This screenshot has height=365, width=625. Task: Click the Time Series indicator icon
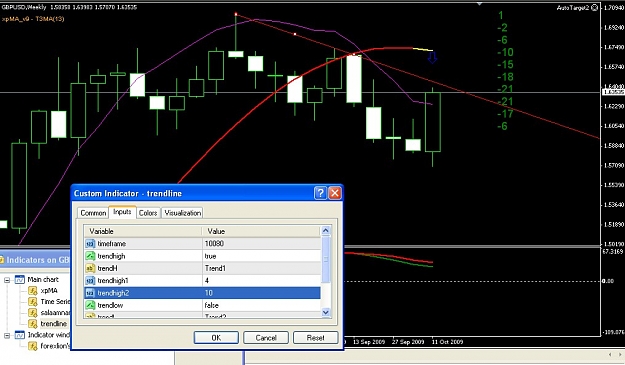click(x=33, y=302)
